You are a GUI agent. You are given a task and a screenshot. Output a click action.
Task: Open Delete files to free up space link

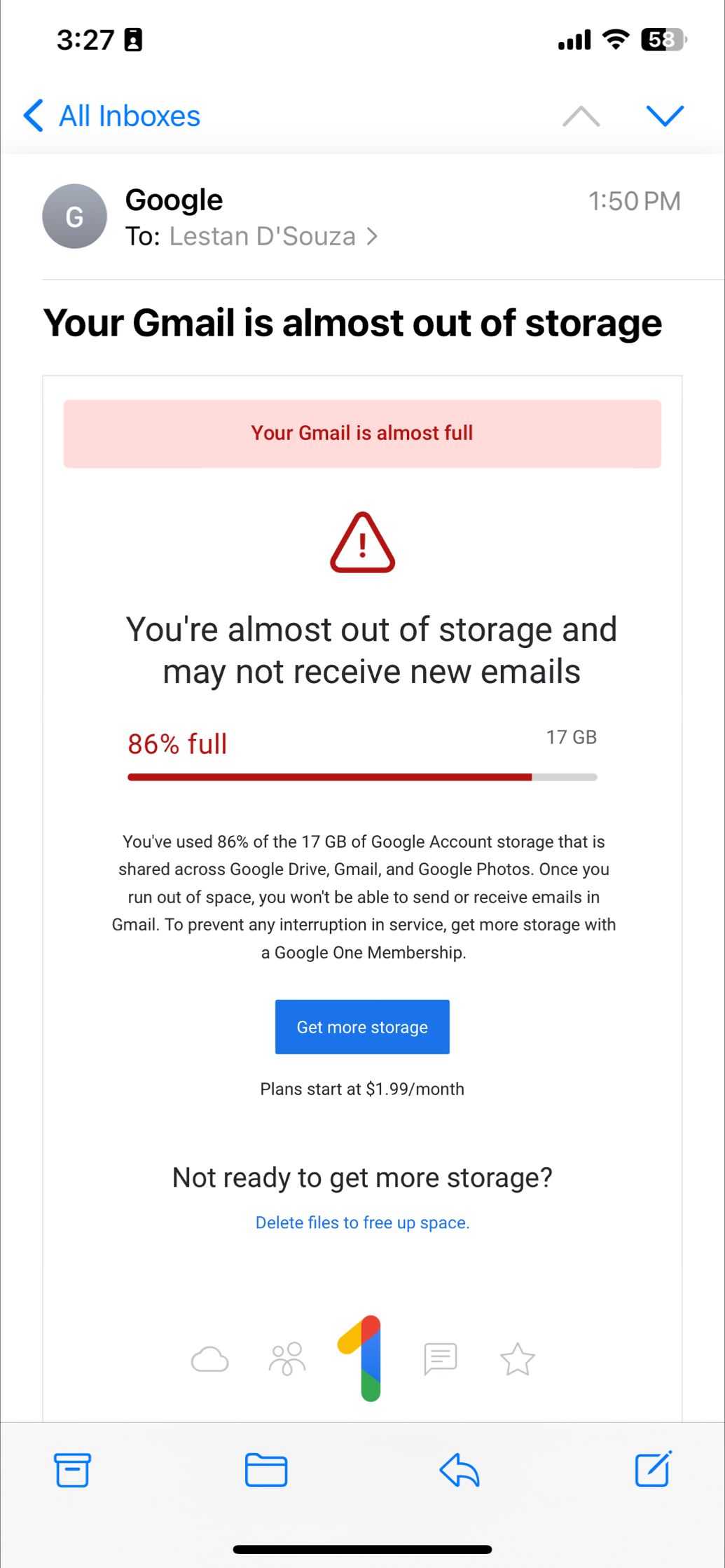(362, 1223)
